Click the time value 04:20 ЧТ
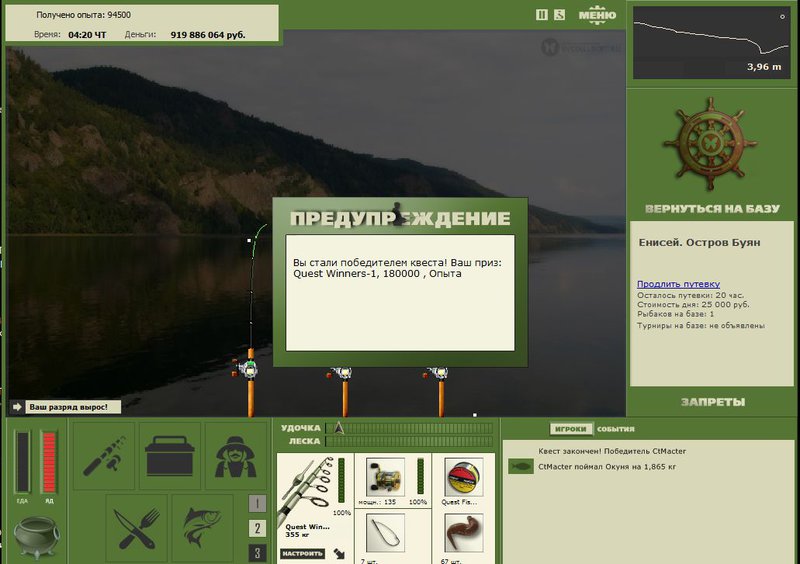Screen dimensions: 800x564 point(87,35)
